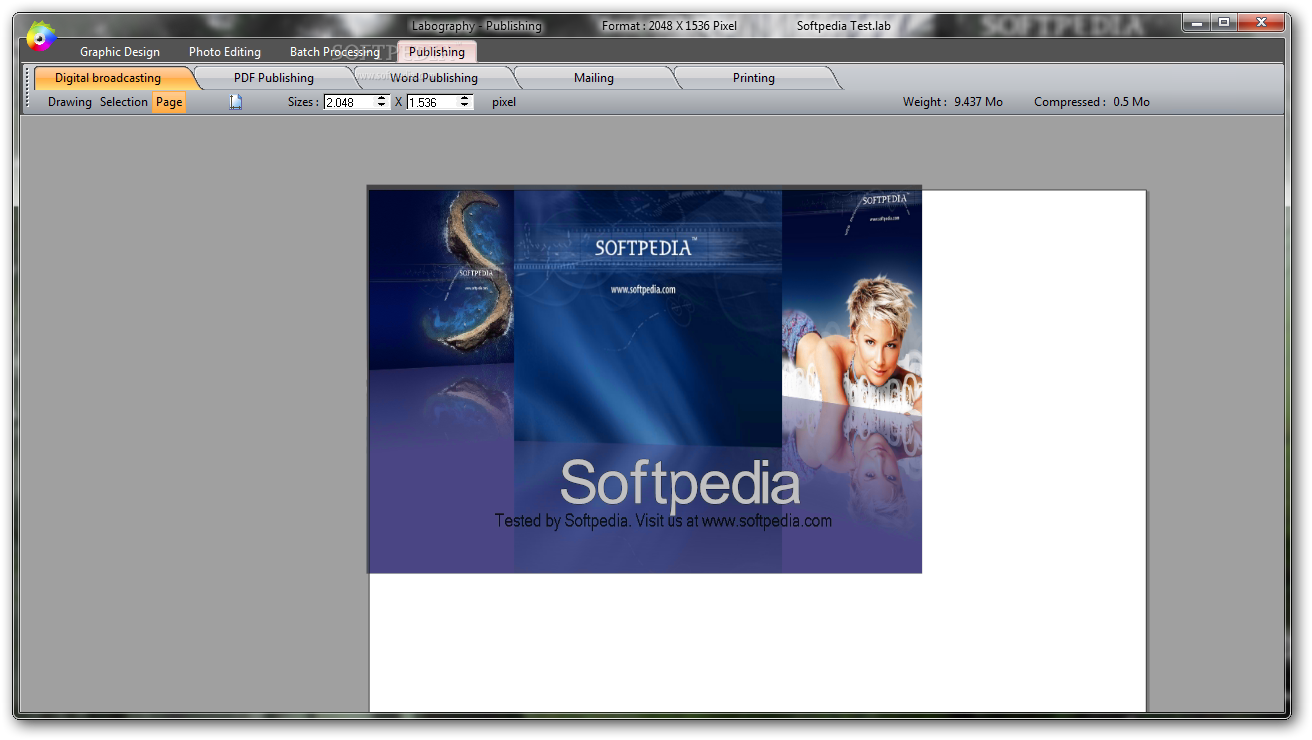Screen dimensions: 1312x740
Task: Switch to the Photo Editing tab
Action: 225,52
